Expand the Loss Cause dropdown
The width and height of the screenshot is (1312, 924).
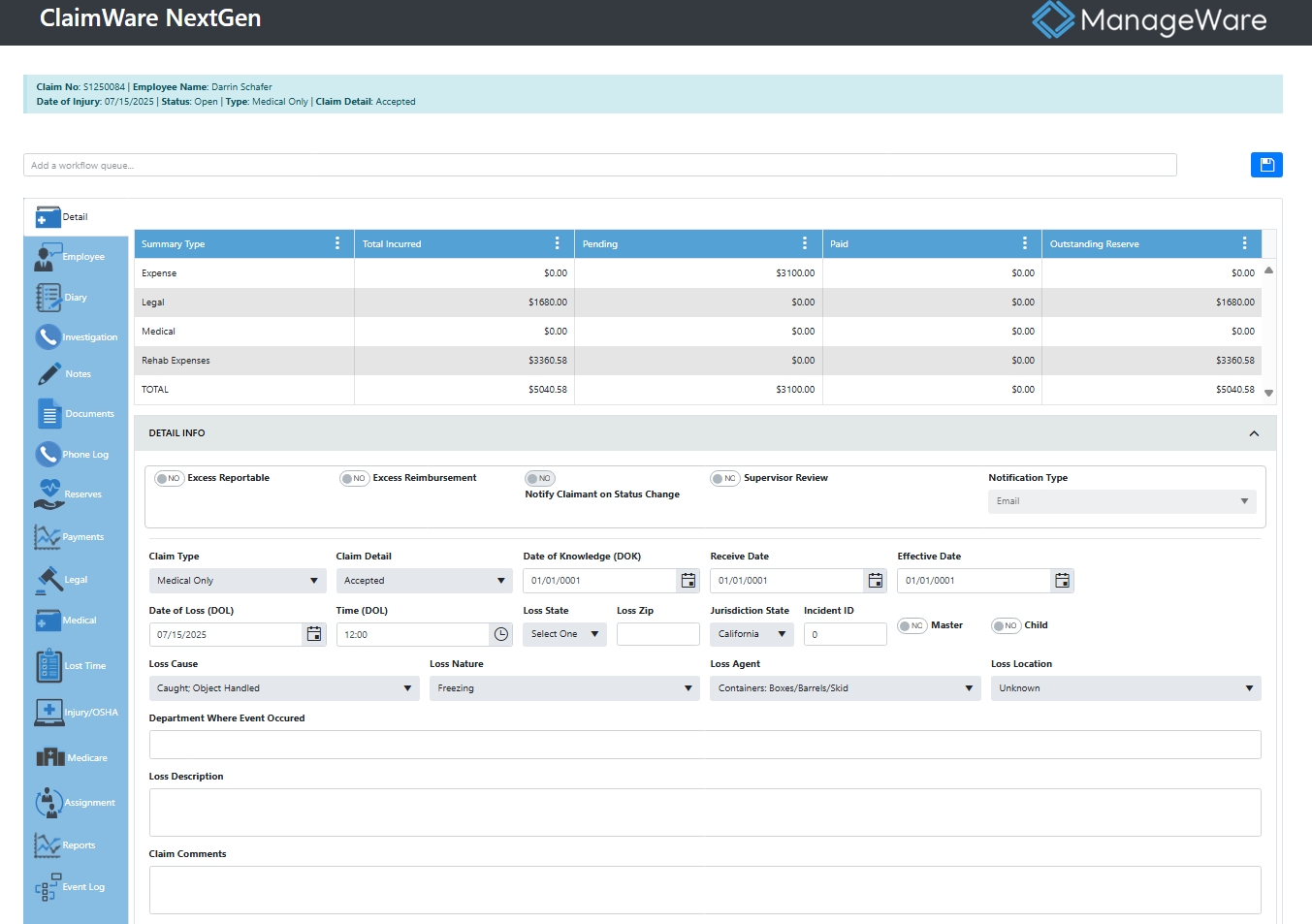(283, 688)
